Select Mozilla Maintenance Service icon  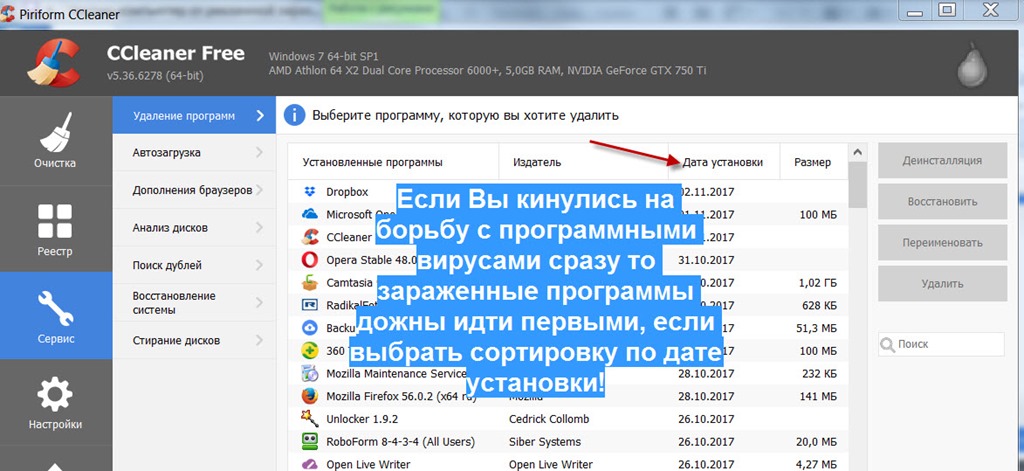click(310, 374)
